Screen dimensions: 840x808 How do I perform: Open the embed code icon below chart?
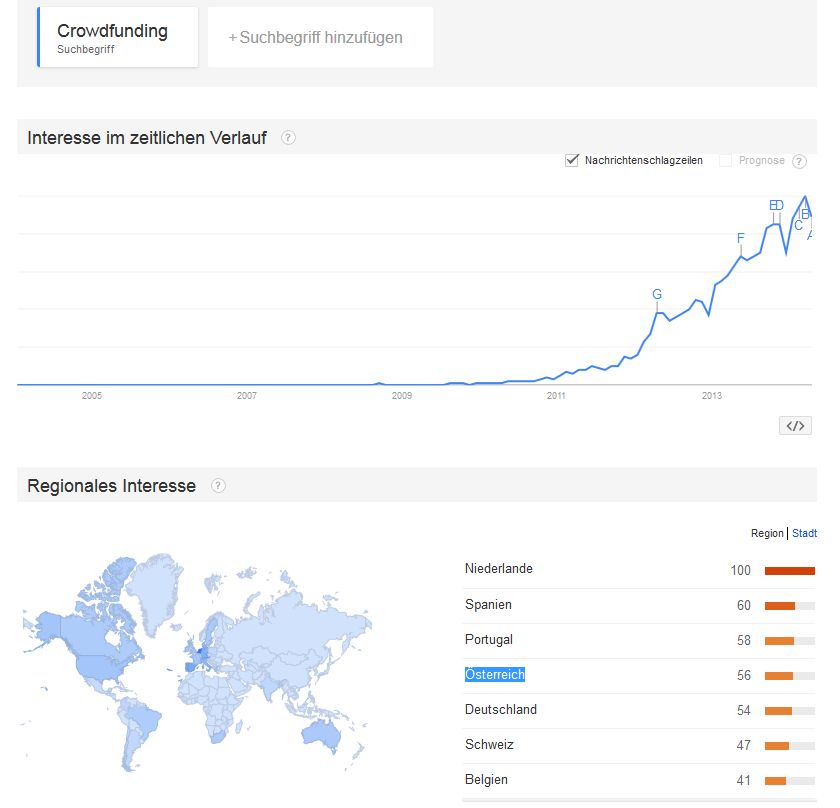click(795, 426)
